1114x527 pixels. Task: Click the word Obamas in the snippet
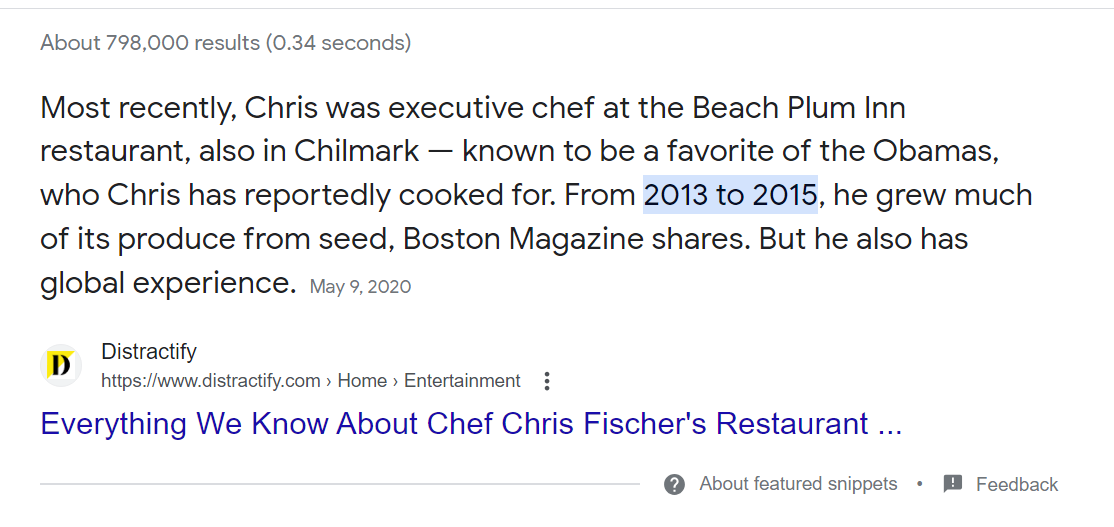936,151
